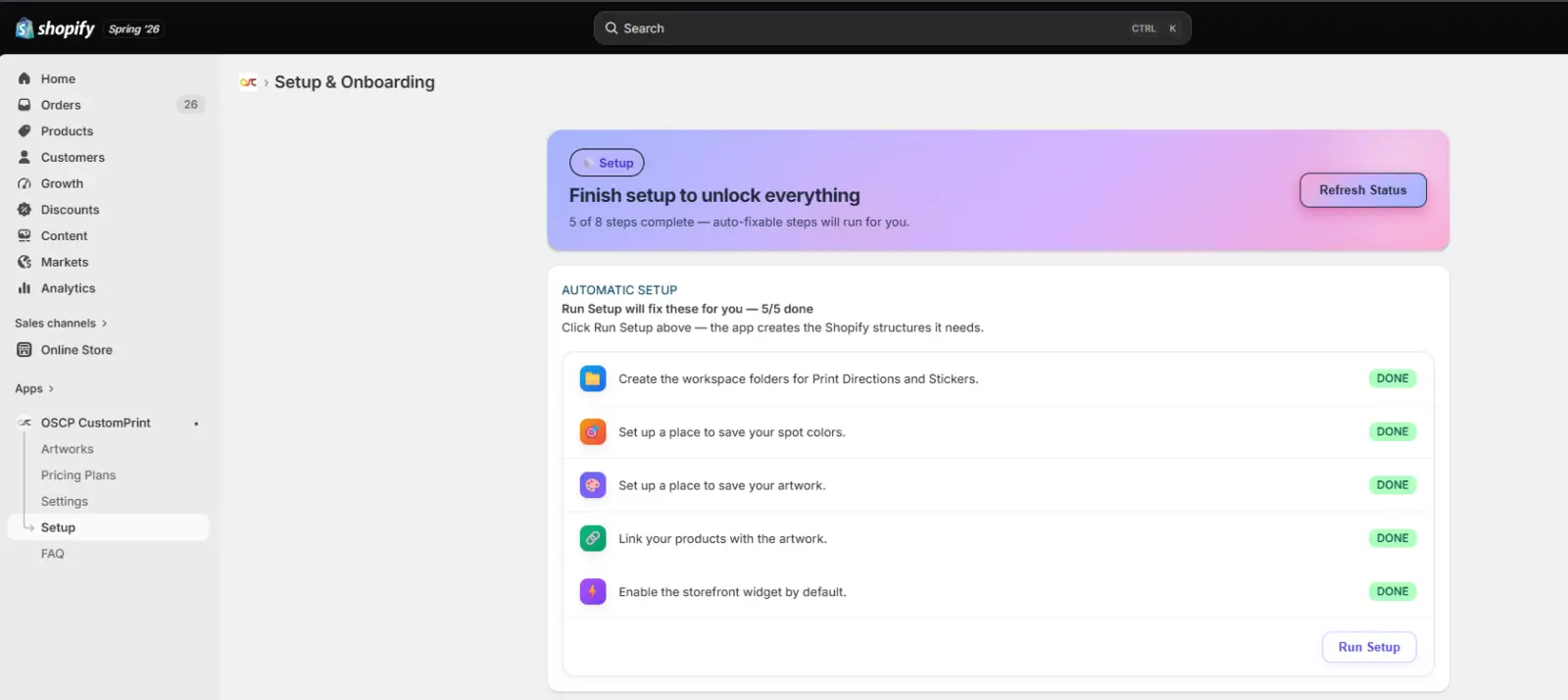Click the "AUTOMATIC SETUP" label
Image resolution: width=1568 pixels, height=700 pixels.
(x=619, y=290)
